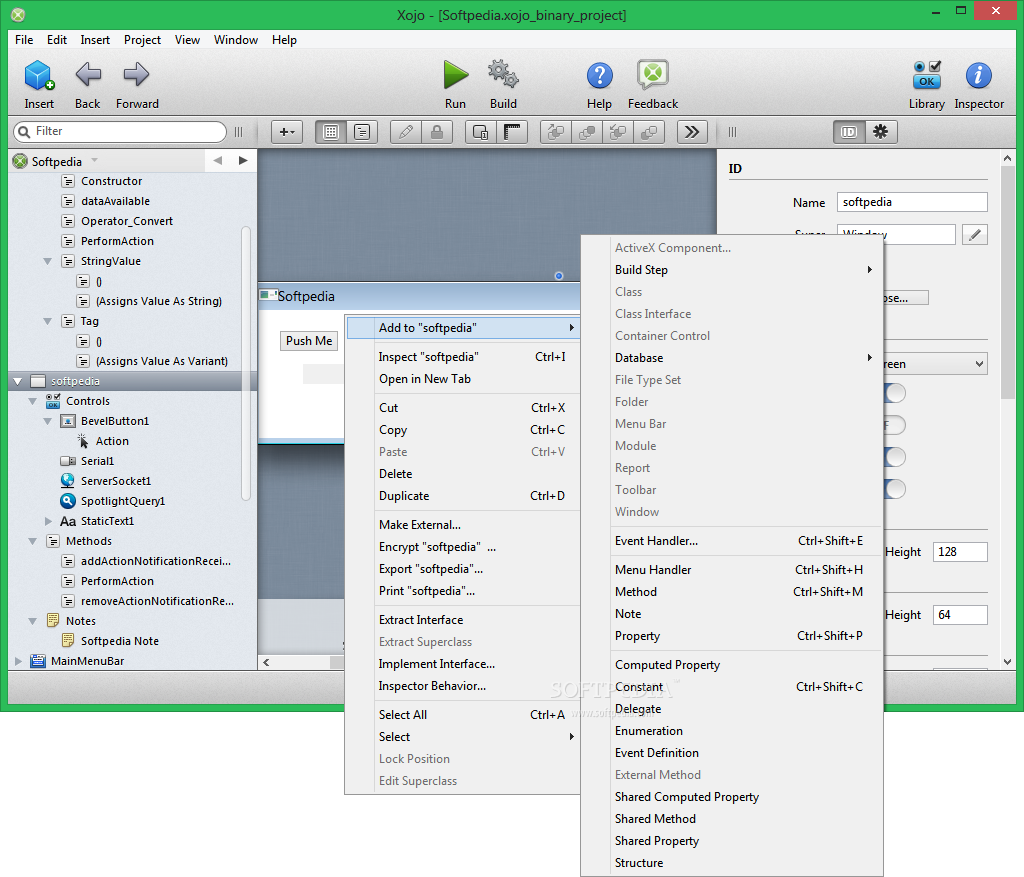Viewport: 1024px width, 877px height.
Task: Toggle the first inspector switch
Action: [895, 393]
